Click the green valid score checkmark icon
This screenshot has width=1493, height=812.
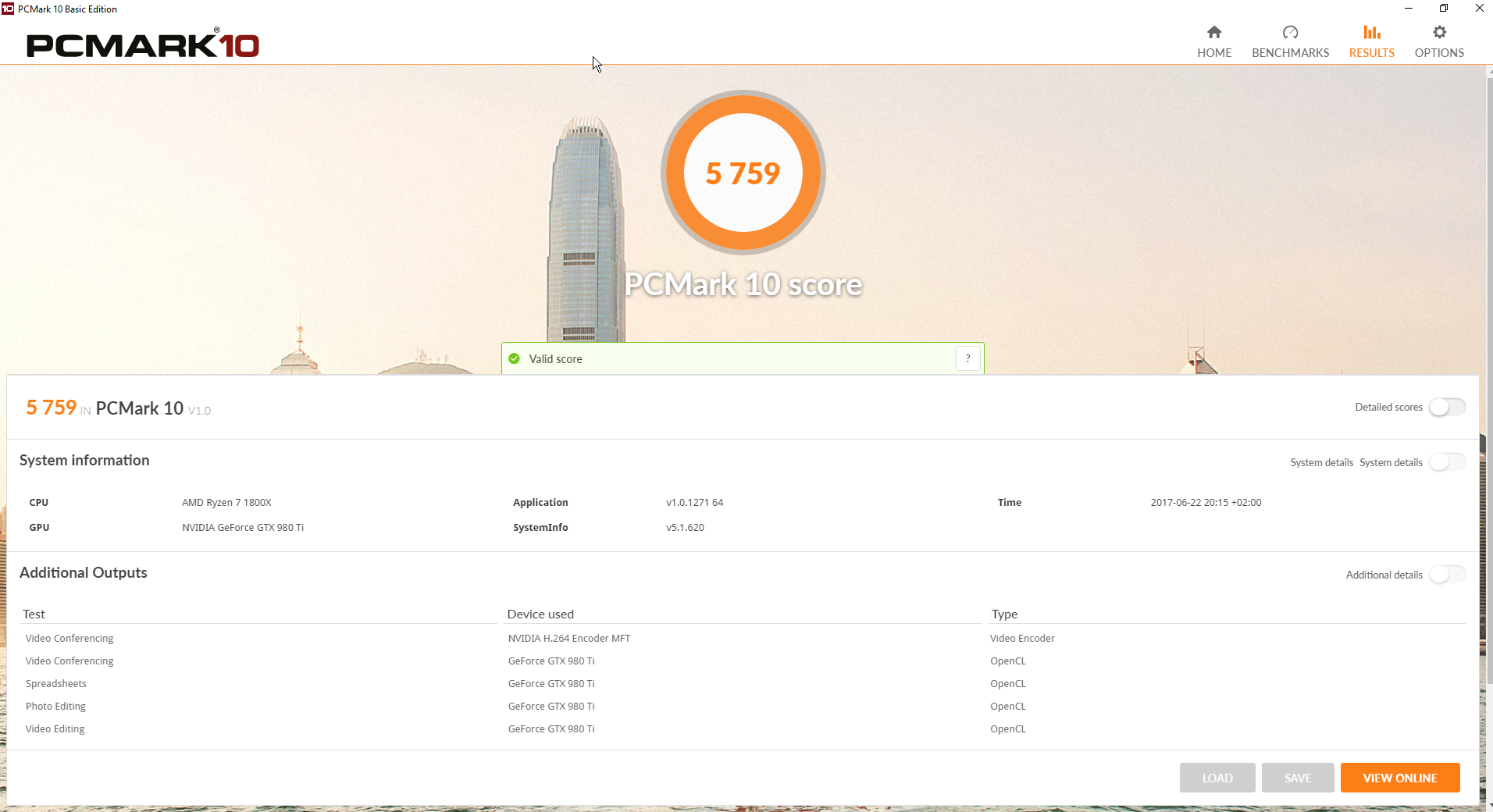(x=514, y=358)
